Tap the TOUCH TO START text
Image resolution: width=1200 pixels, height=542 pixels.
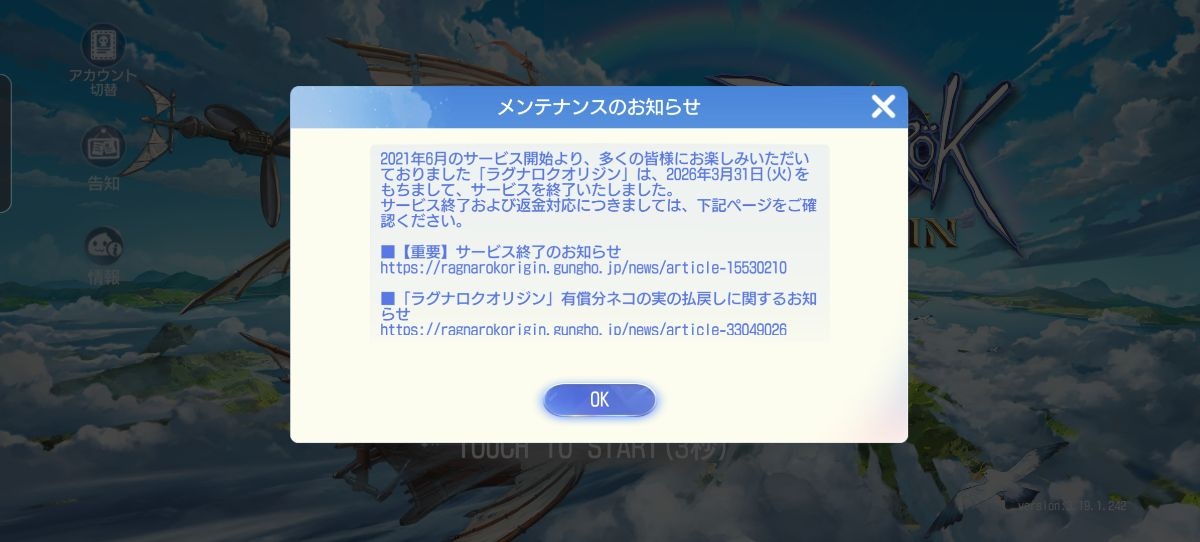point(592,449)
